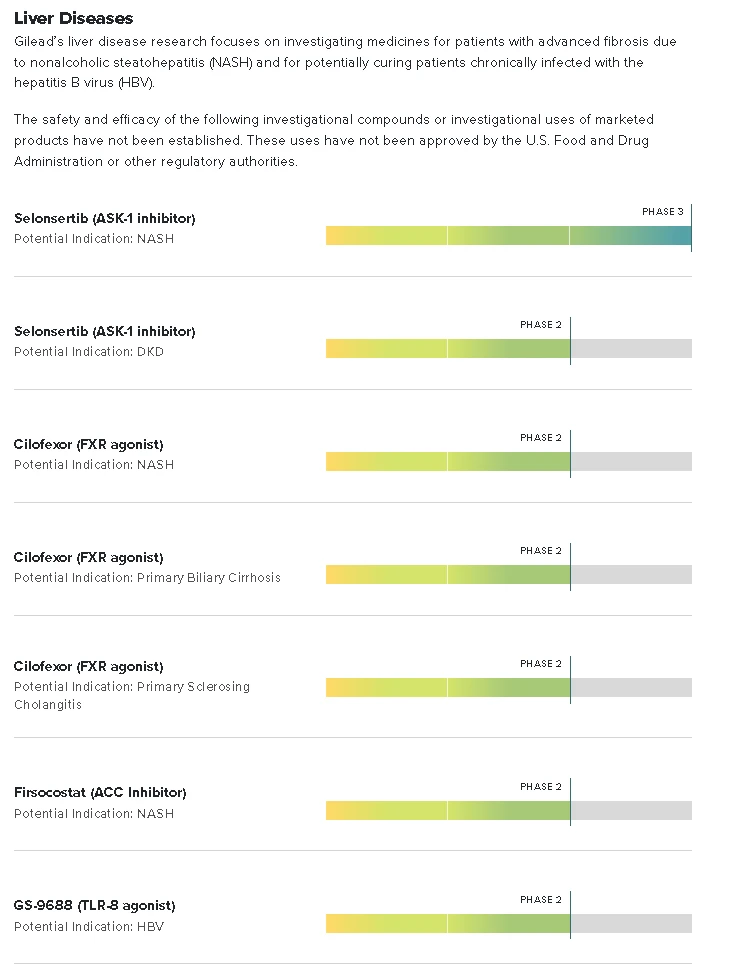Select Firsocostat (ACC Inhibitor) title

tap(100, 792)
